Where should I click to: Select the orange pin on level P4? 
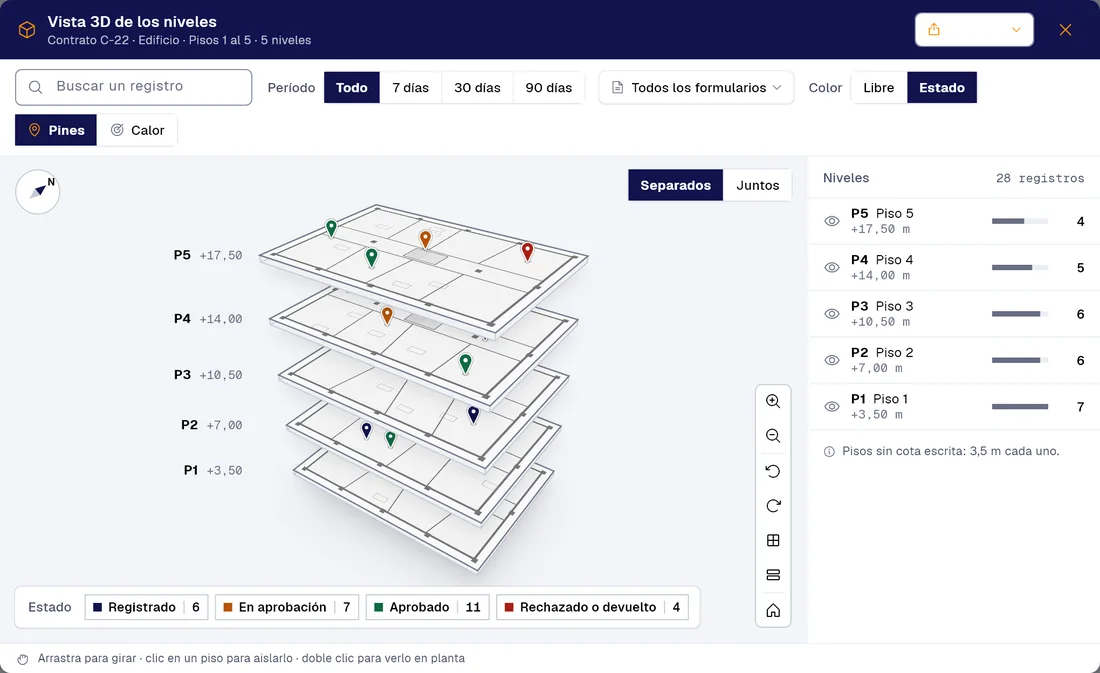pyautogui.click(x=387, y=315)
